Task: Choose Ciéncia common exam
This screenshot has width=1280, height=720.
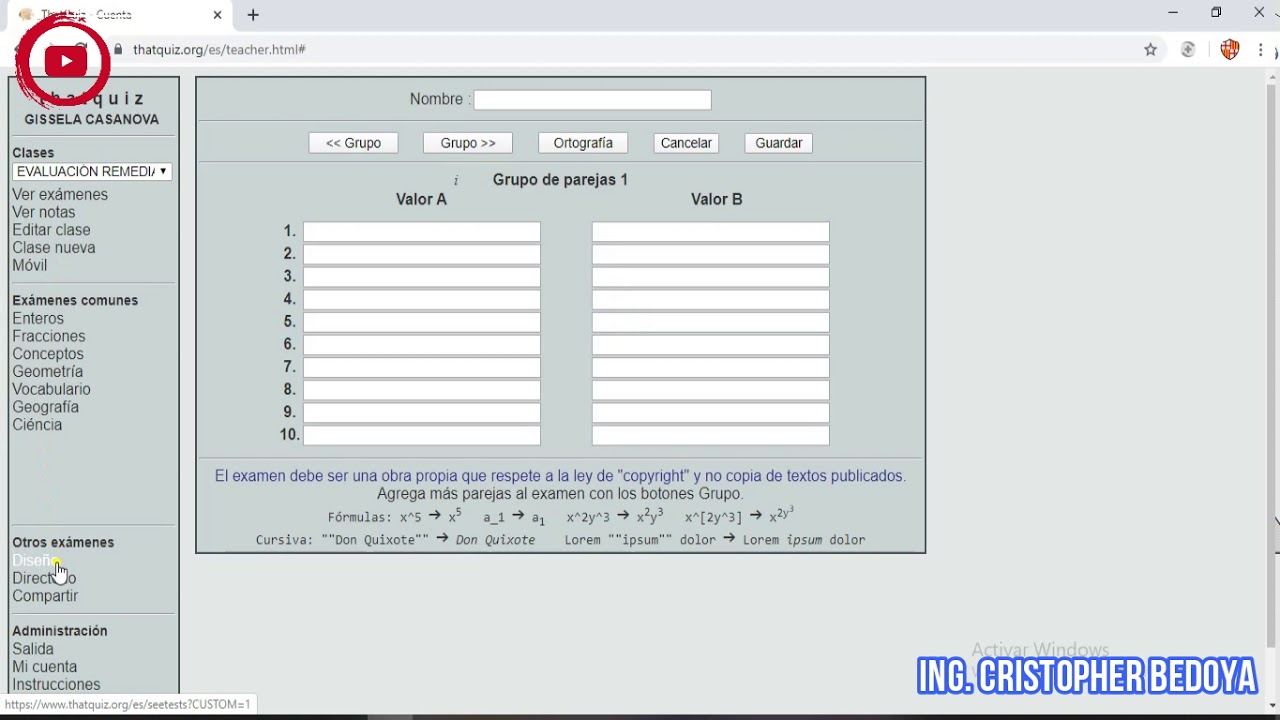Action: tap(37, 425)
